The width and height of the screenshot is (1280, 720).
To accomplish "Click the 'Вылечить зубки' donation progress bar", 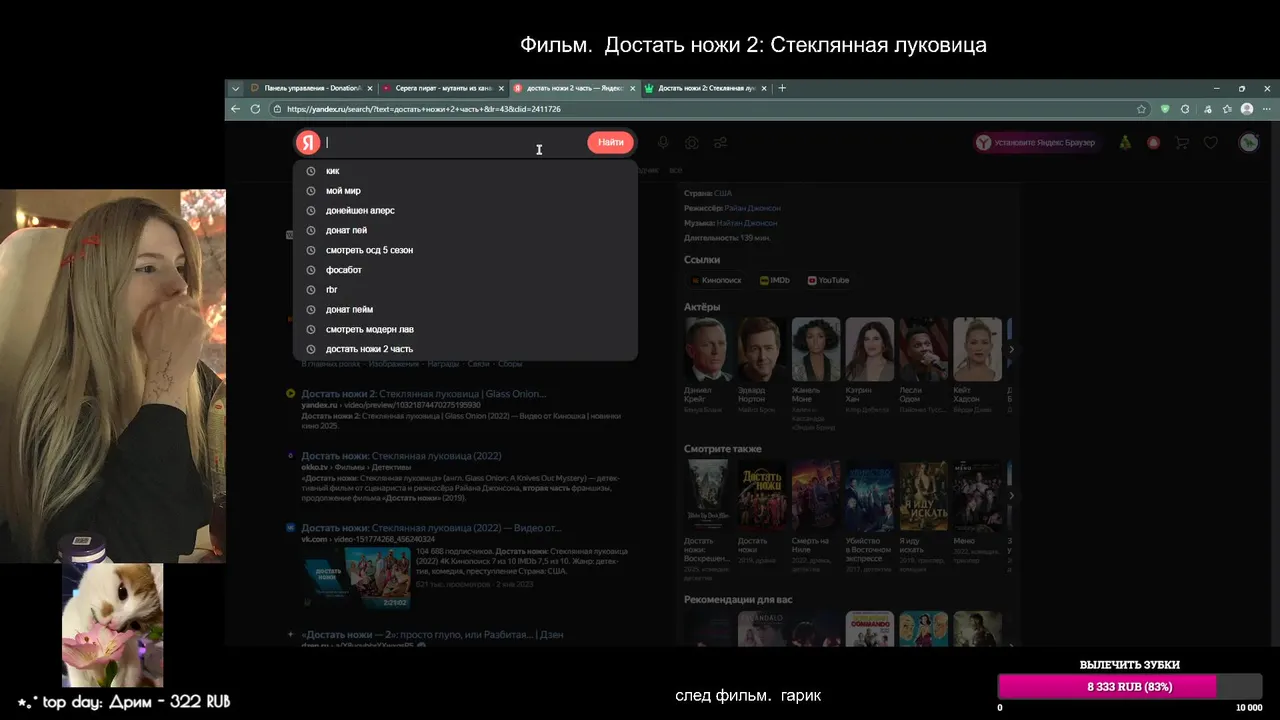I will click(x=1130, y=687).
